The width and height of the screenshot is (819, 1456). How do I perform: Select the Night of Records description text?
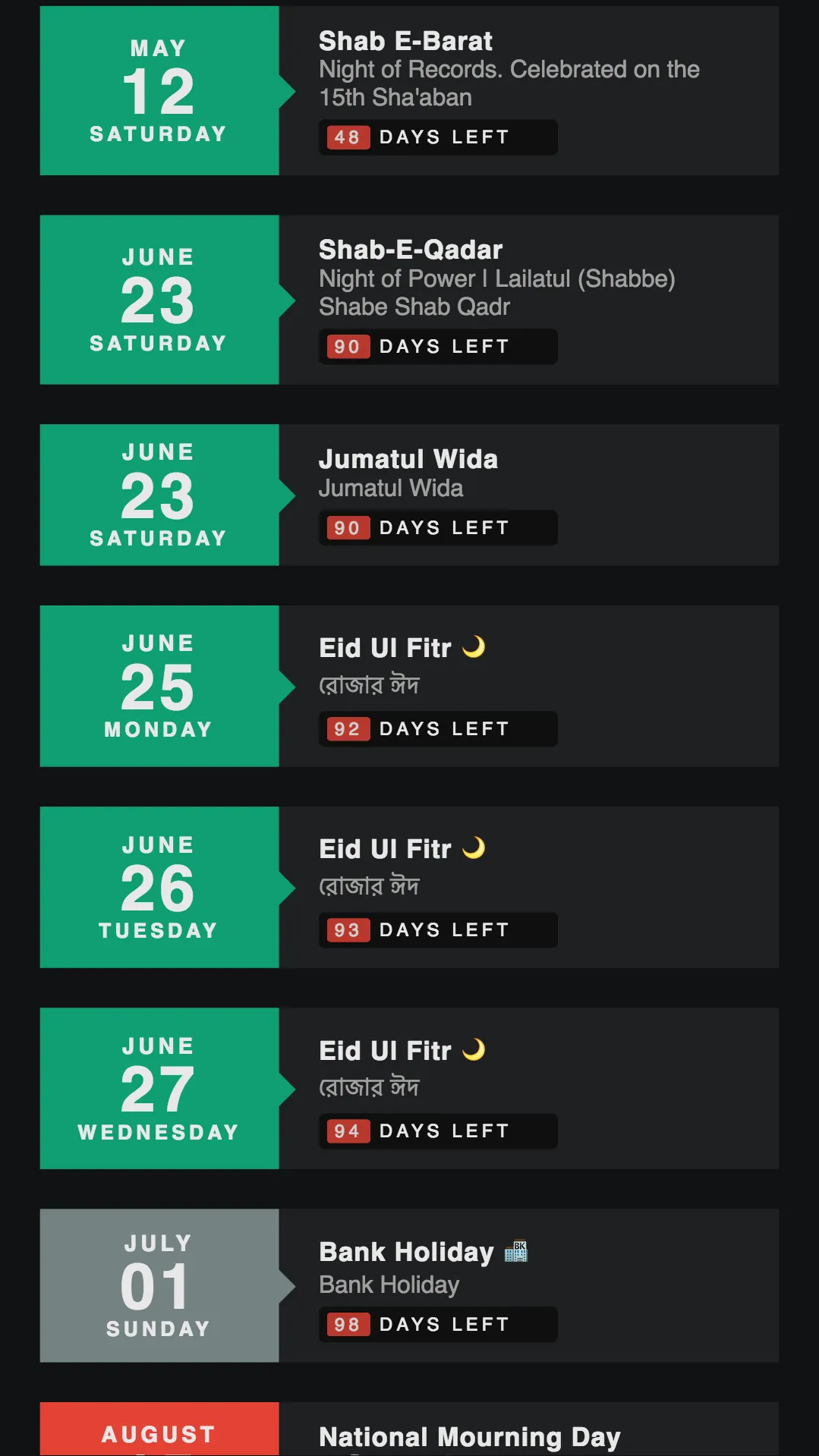click(x=509, y=83)
